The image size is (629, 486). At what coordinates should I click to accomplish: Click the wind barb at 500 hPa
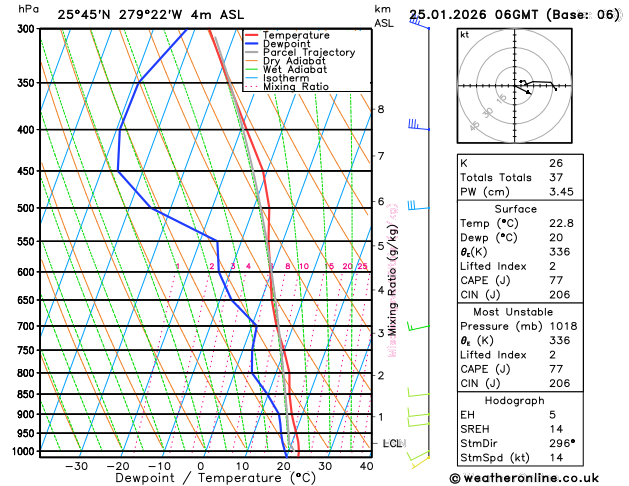pyautogui.click(x=418, y=206)
